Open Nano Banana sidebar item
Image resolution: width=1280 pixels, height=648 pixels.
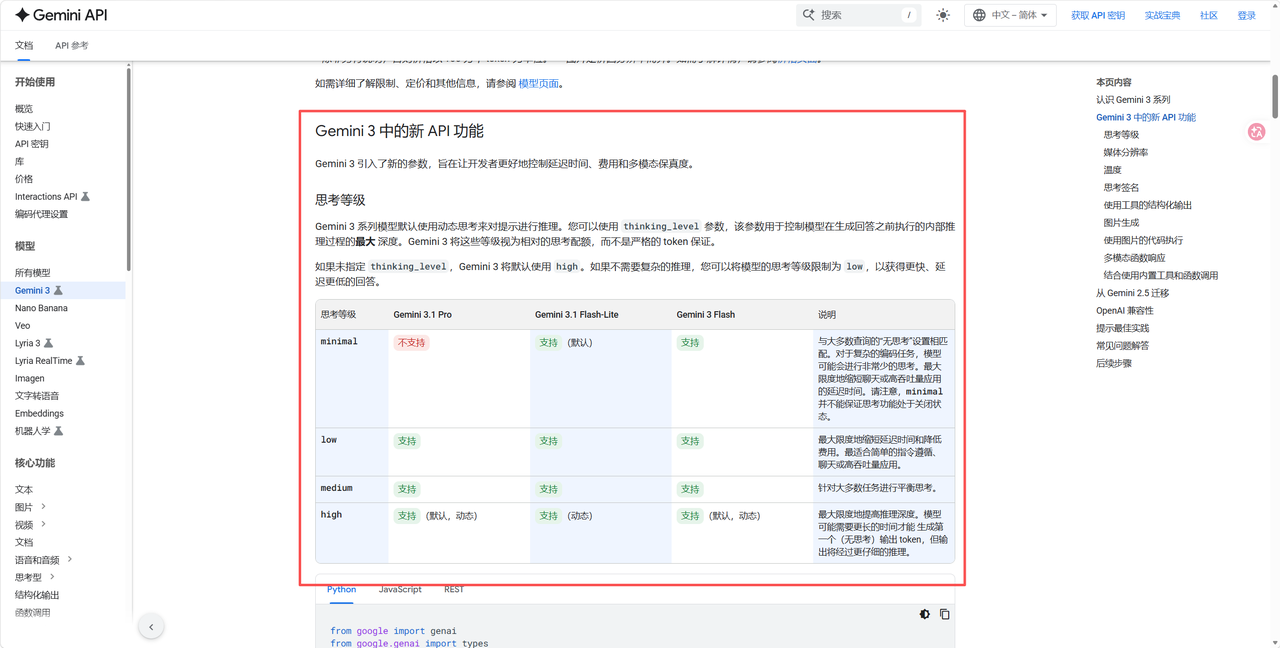(41, 308)
